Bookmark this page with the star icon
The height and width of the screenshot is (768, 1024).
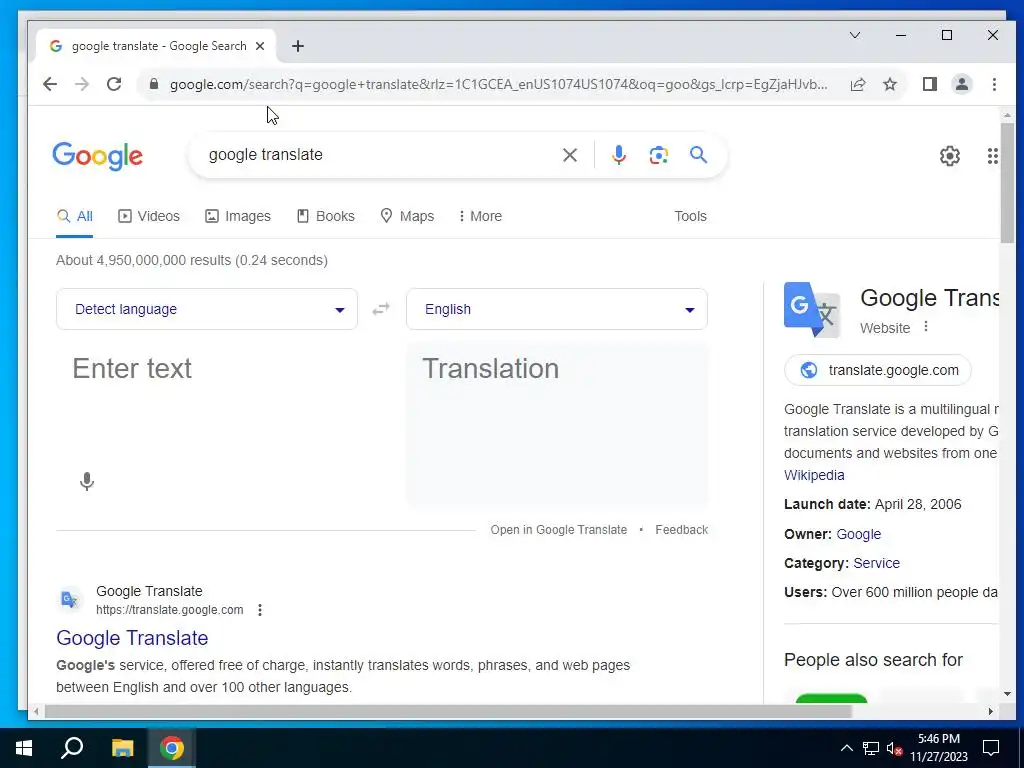point(889,84)
